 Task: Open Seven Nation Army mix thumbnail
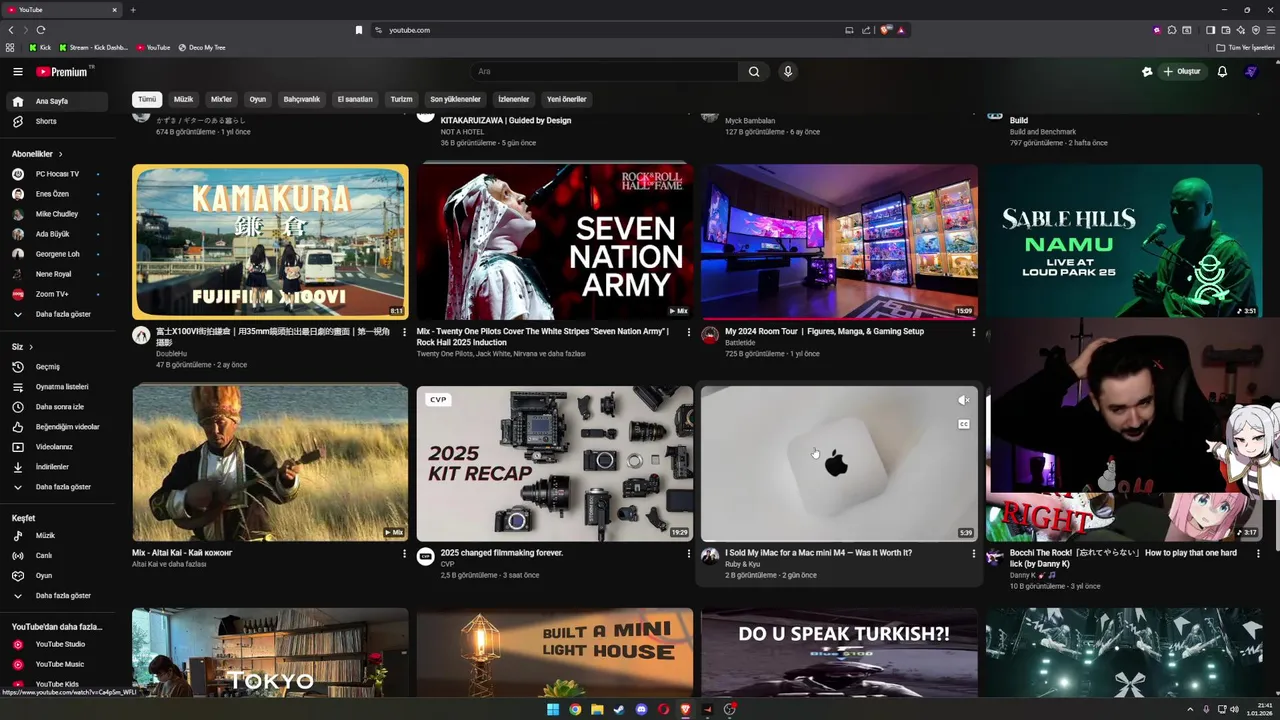(x=555, y=241)
